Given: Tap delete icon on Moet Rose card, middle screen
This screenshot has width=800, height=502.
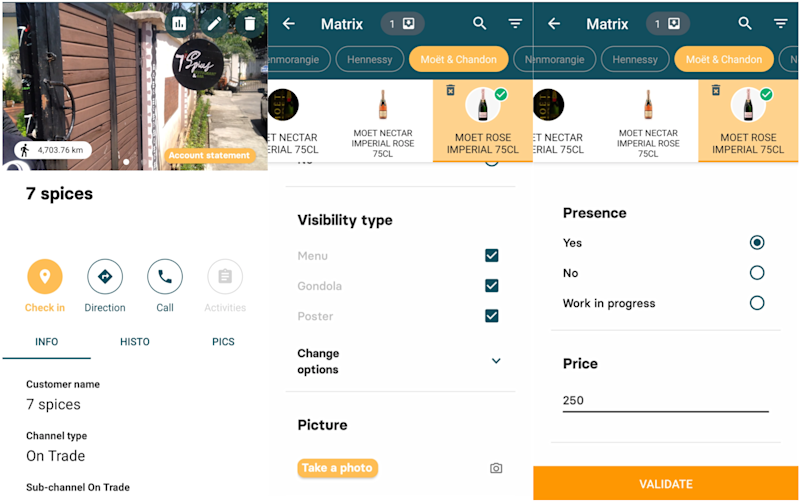Looking at the screenshot, I should point(451,90).
